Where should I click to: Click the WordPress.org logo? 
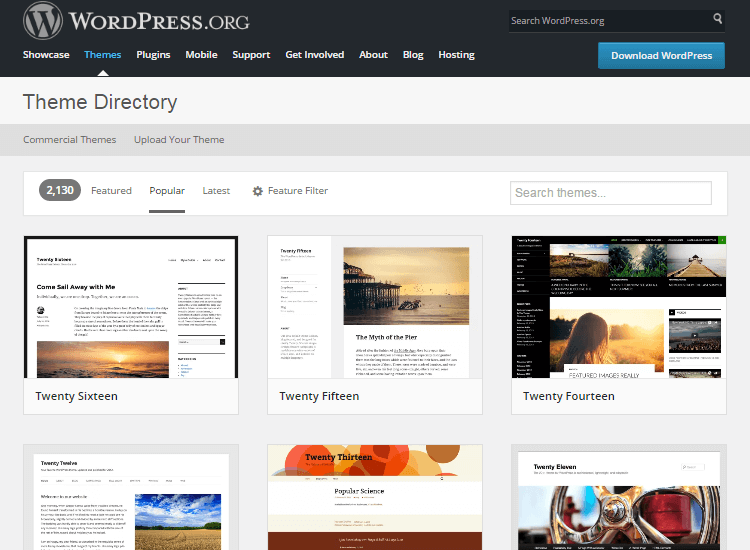click(137, 20)
